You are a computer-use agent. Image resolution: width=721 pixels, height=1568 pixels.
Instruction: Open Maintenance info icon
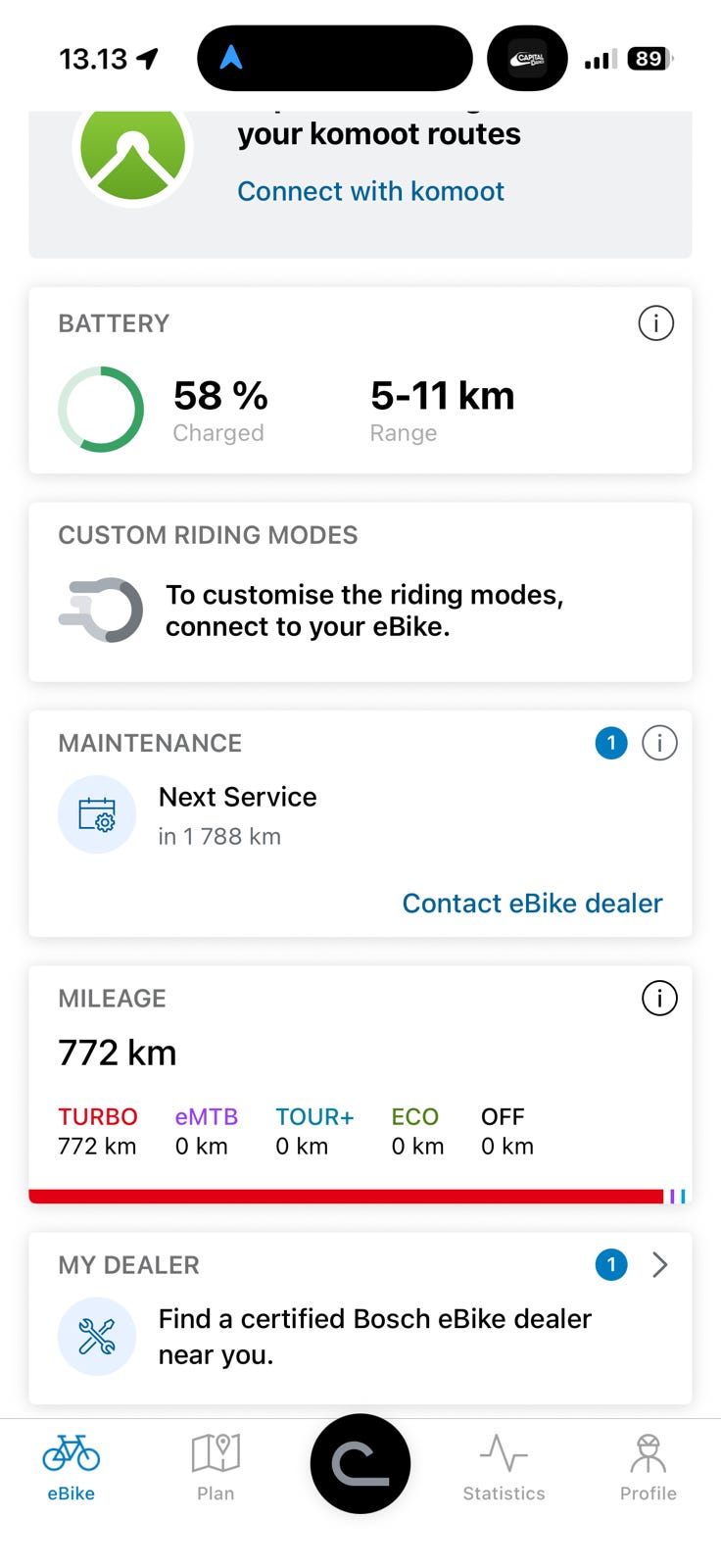coord(659,743)
